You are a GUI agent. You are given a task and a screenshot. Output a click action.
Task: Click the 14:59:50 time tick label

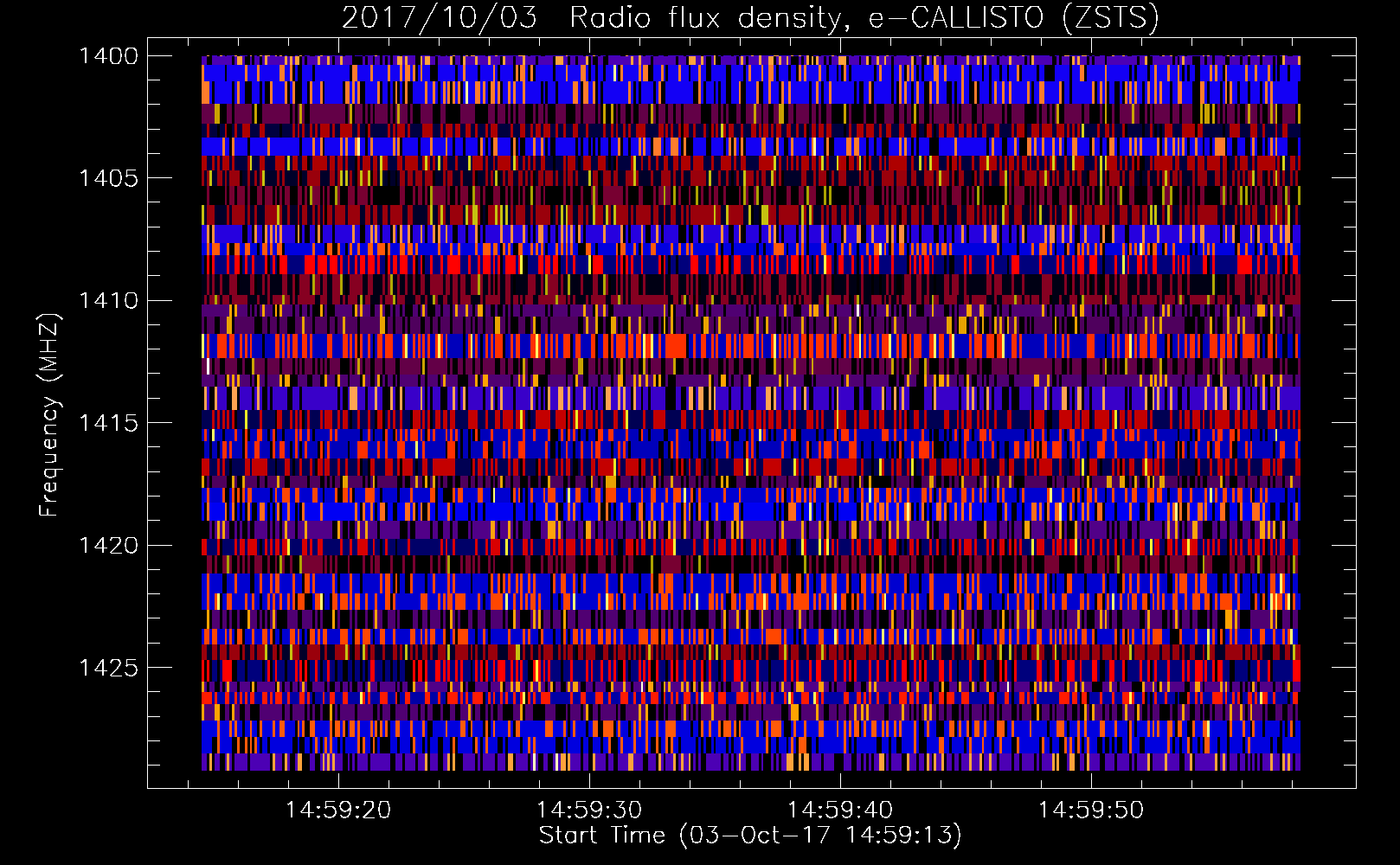tap(1091, 811)
